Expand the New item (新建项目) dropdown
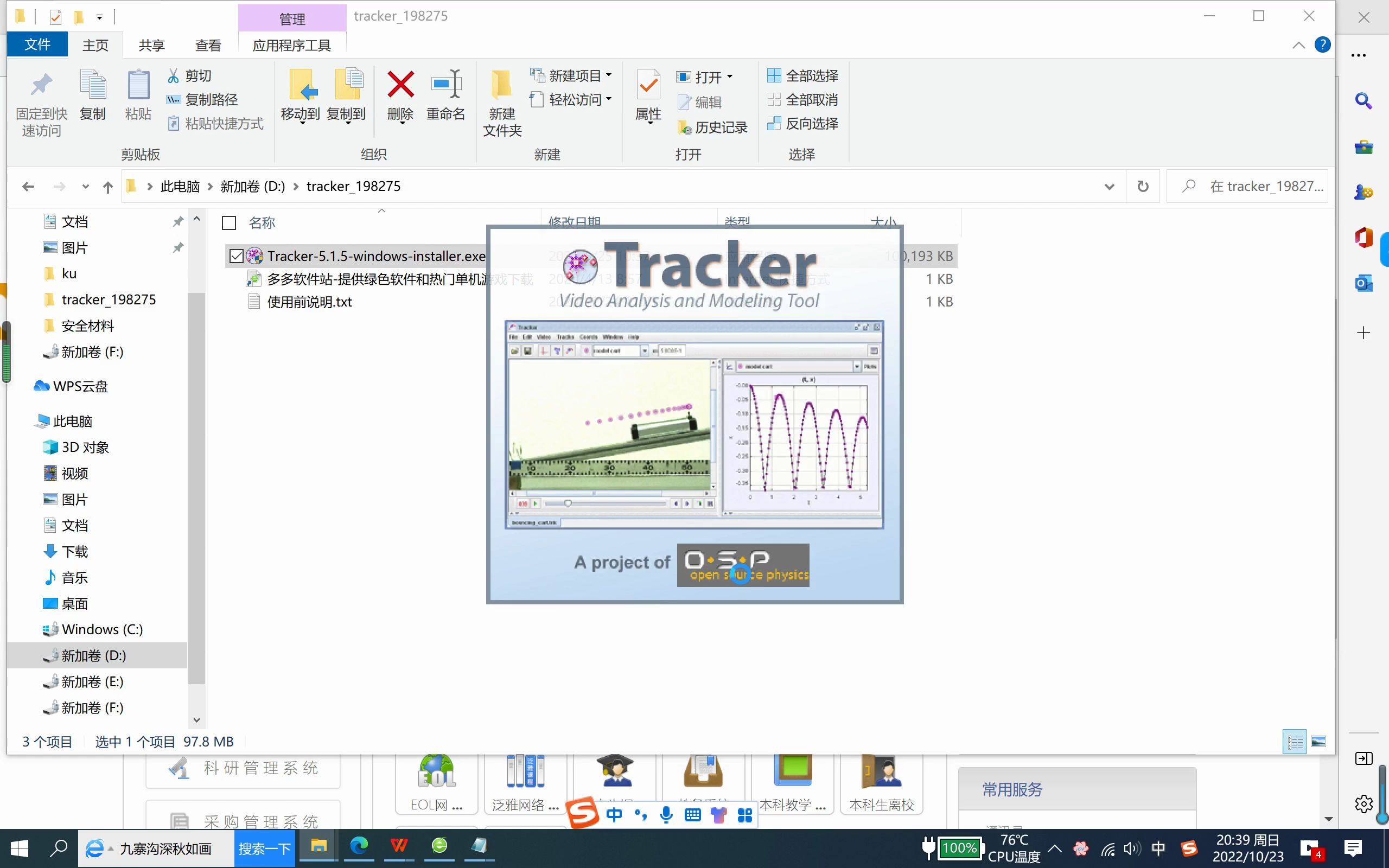 coord(609,75)
